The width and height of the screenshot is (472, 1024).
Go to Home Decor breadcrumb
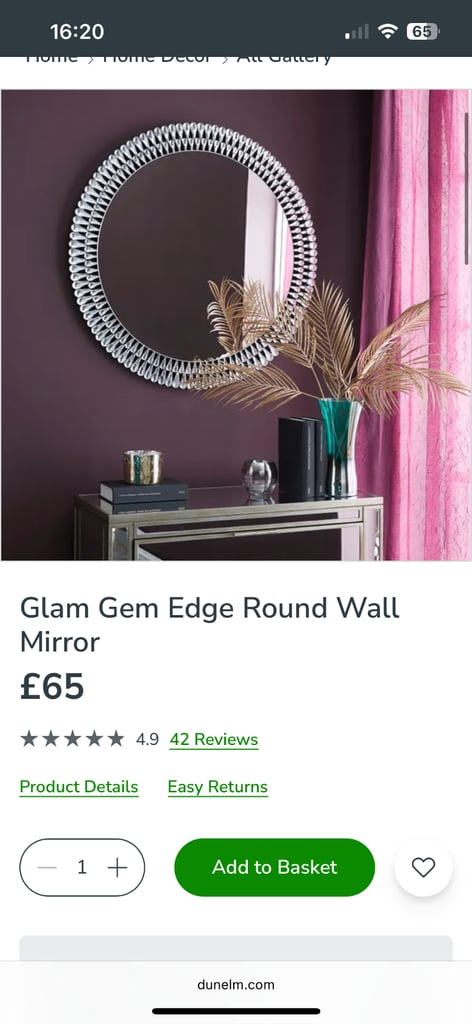tap(157, 58)
